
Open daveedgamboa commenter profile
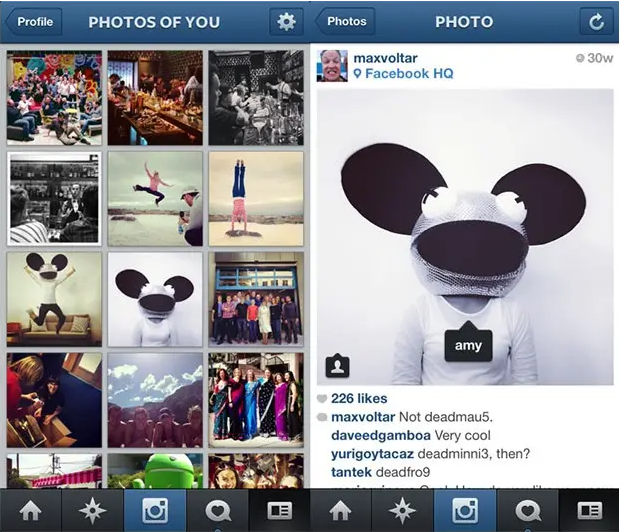[381, 435]
